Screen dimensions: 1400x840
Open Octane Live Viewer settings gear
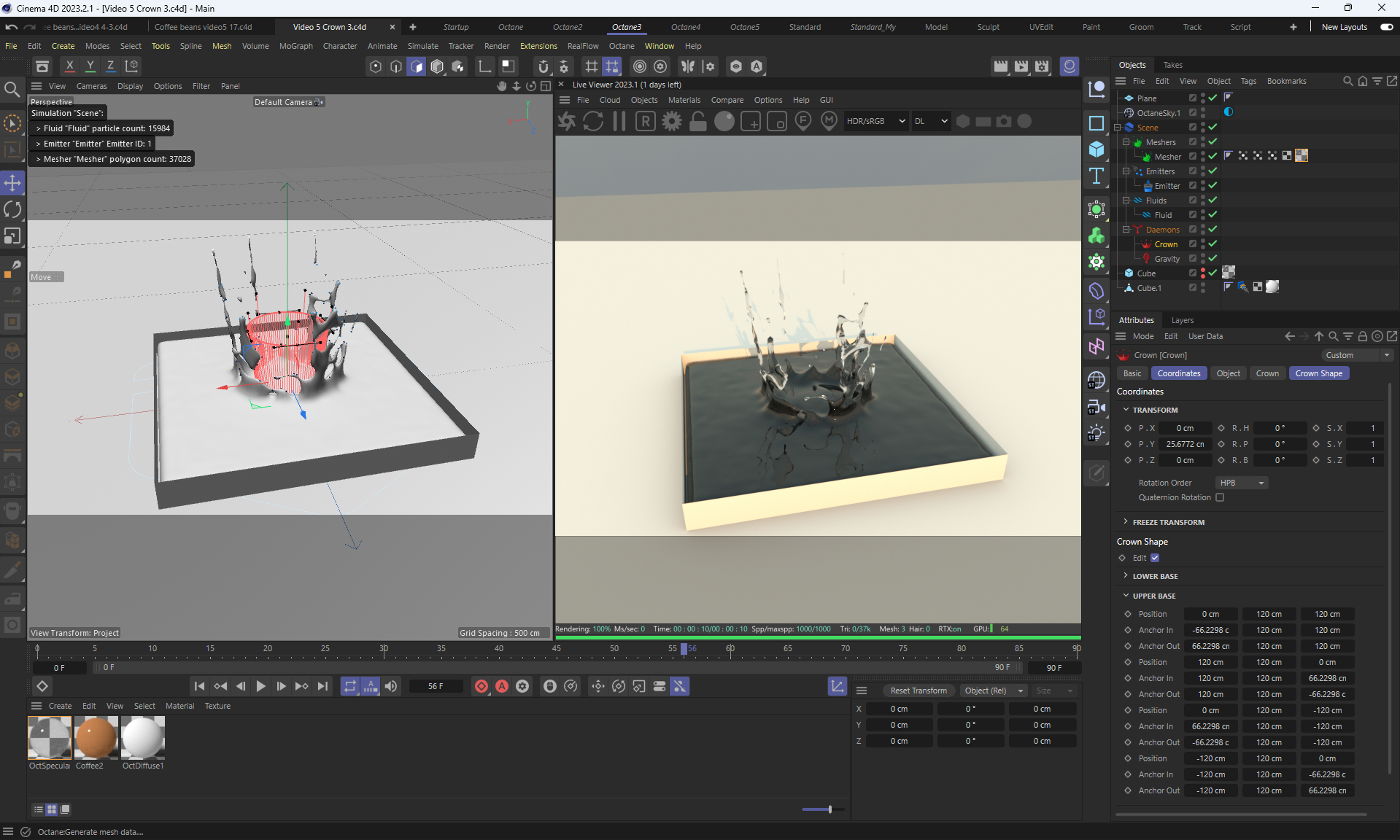672,122
